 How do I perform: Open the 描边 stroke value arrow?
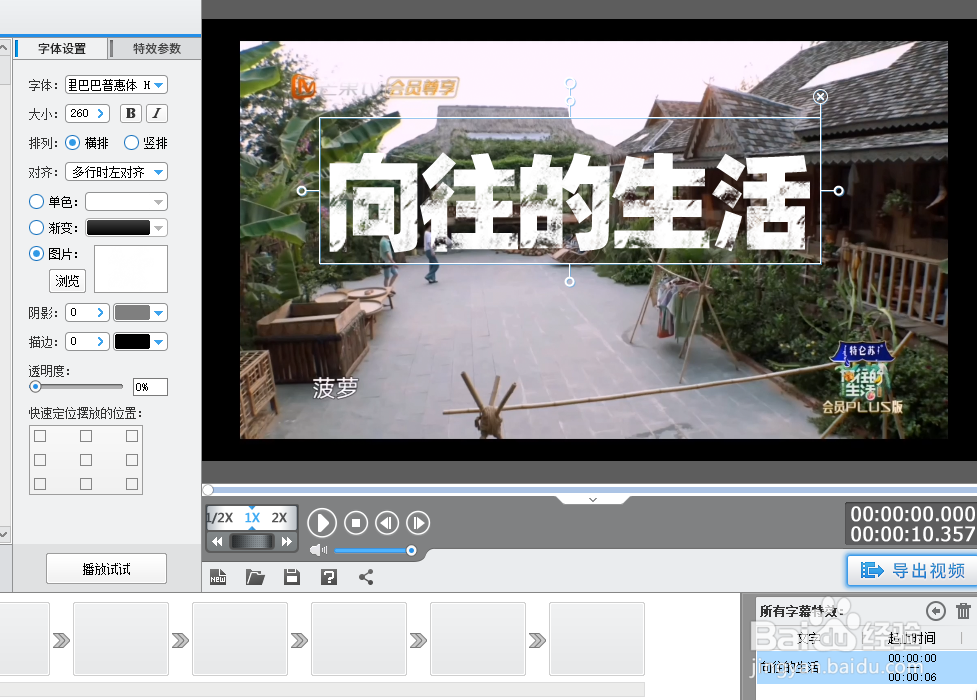pyautogui.click(x=100, y=342)
